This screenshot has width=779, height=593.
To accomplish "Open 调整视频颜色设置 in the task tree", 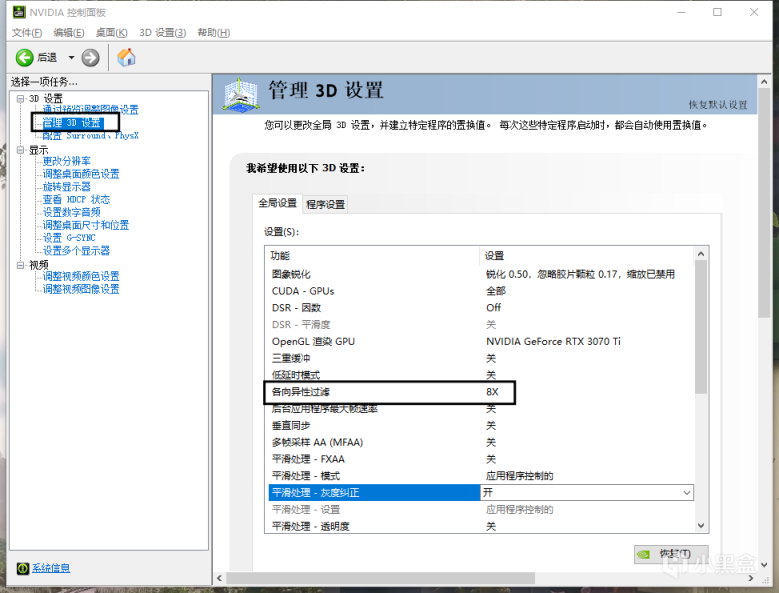I will 81,276.
